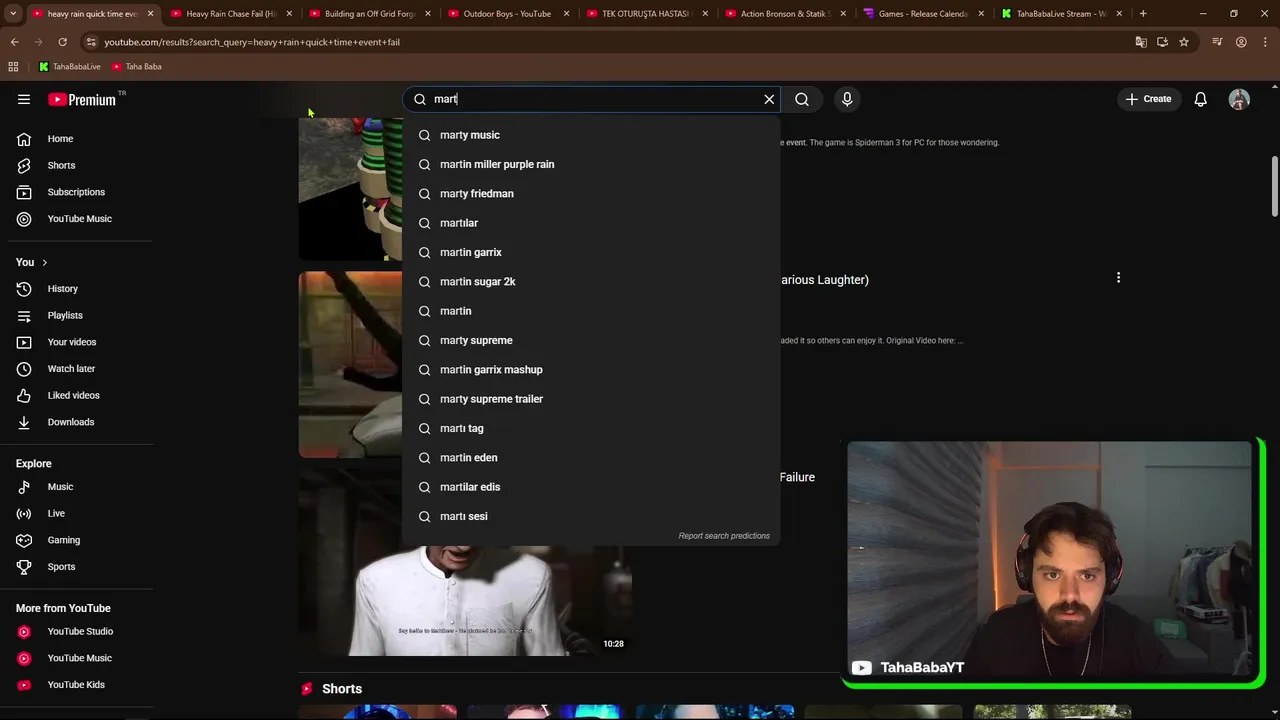Click the page vertical scrollbar

[1274, 187]
